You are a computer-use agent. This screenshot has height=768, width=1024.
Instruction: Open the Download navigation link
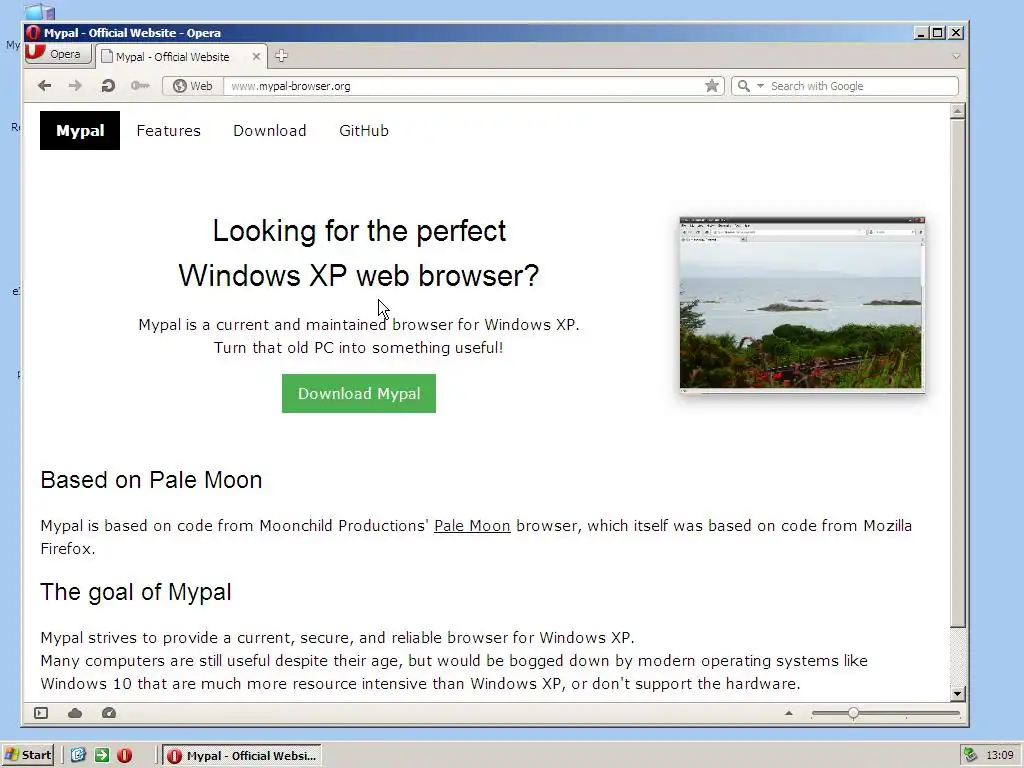pos(270,131)
